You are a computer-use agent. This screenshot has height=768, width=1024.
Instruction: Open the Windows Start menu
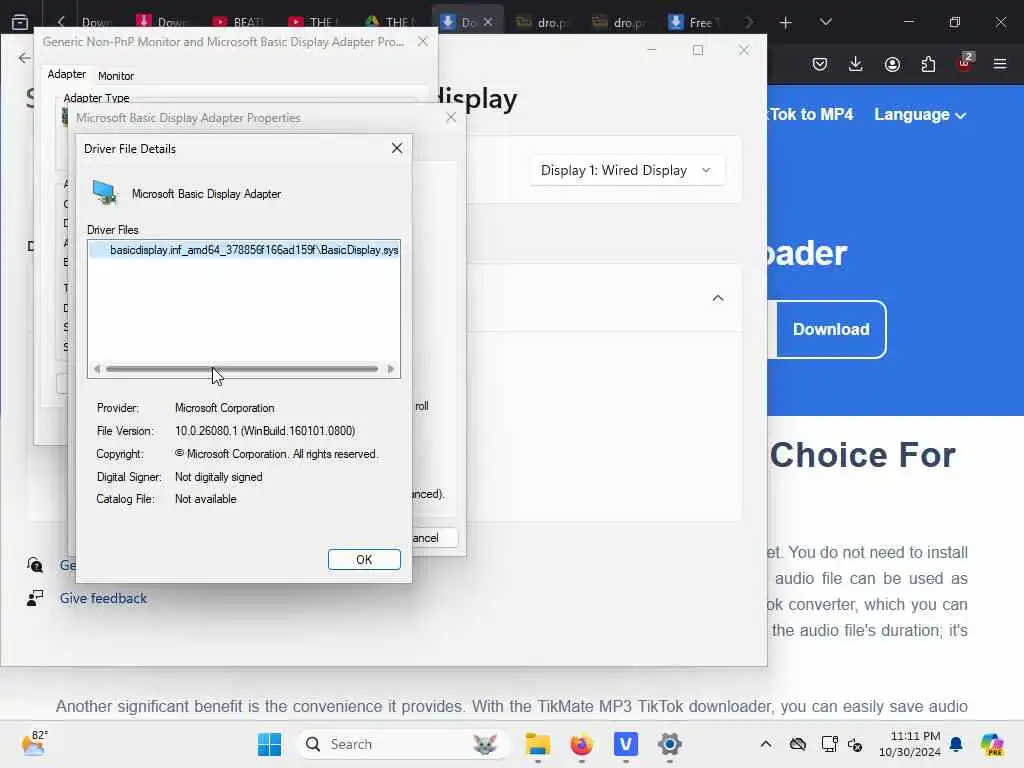[x=269, y=744]
